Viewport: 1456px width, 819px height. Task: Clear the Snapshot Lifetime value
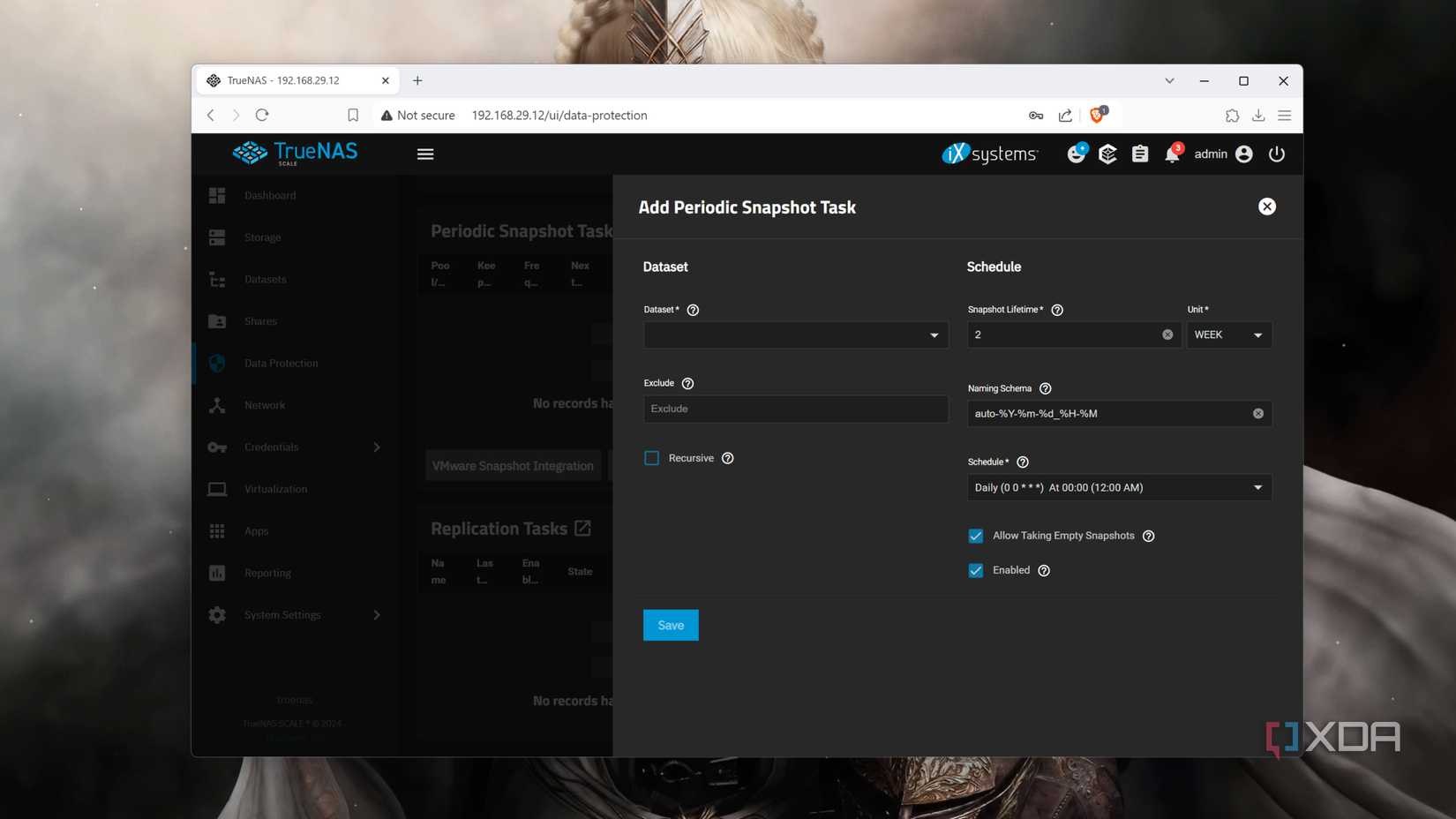click(1167, 335)
